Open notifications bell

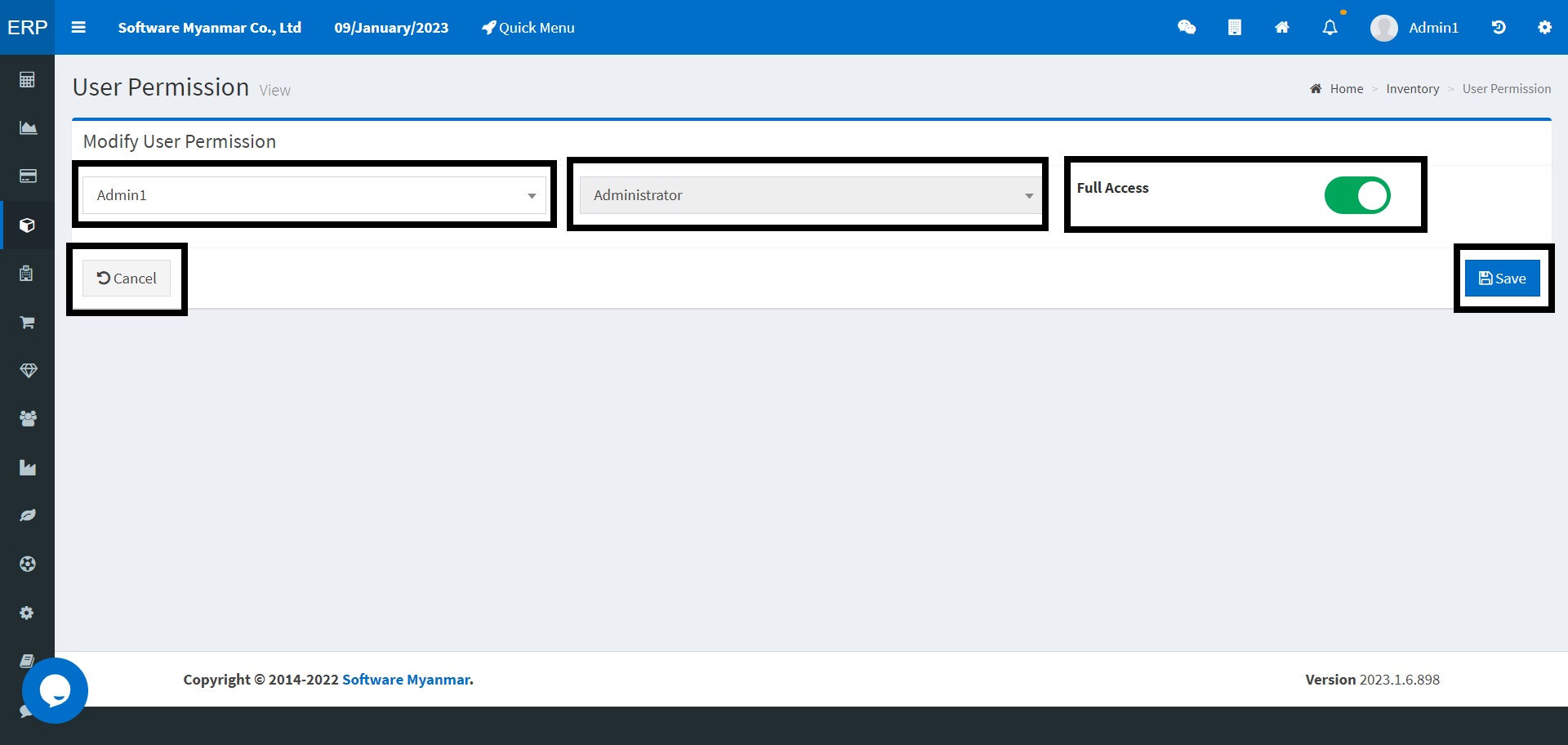[x=1330, y=28]
